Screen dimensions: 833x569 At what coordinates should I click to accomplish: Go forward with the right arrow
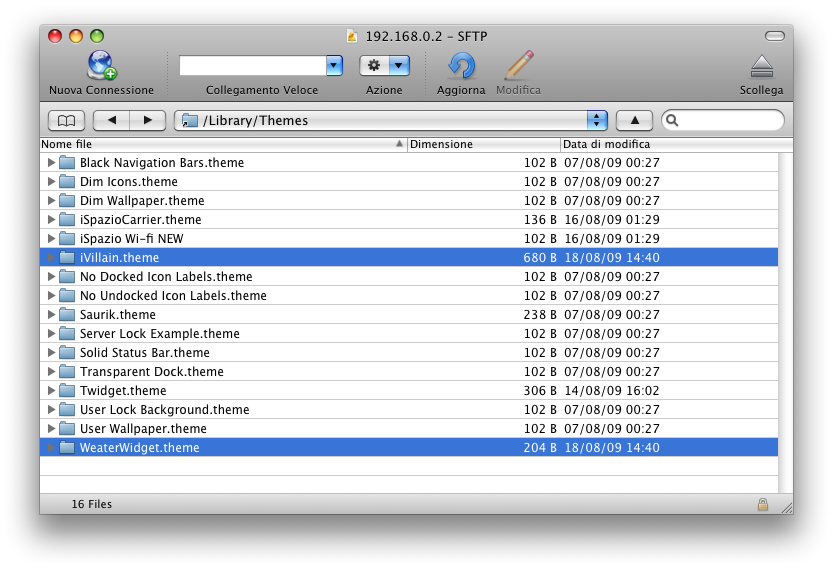[x=148, y=120]
